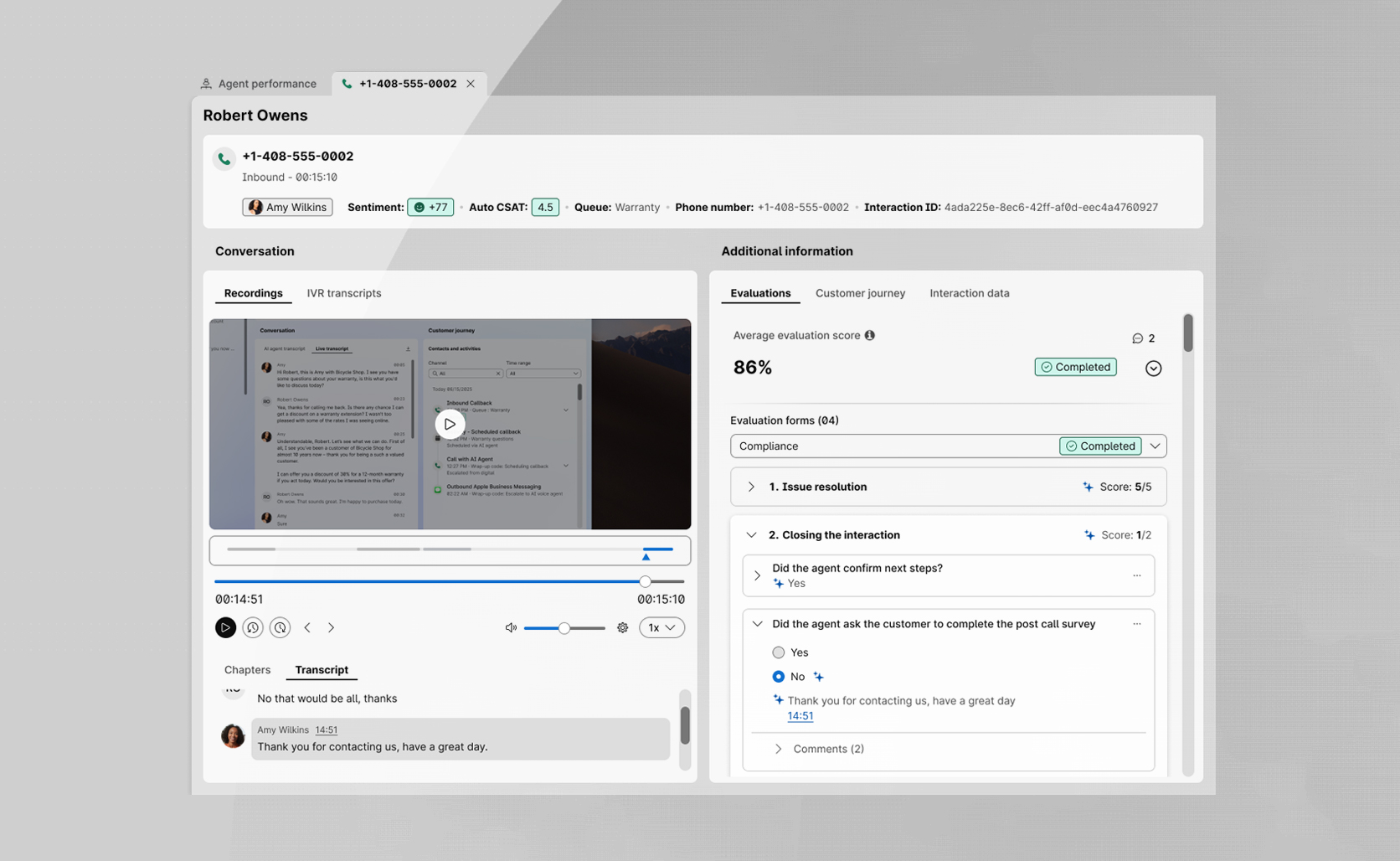Open playback settings gear icon
Viewport: 1400px width, 861px height.
coord(622,627)
